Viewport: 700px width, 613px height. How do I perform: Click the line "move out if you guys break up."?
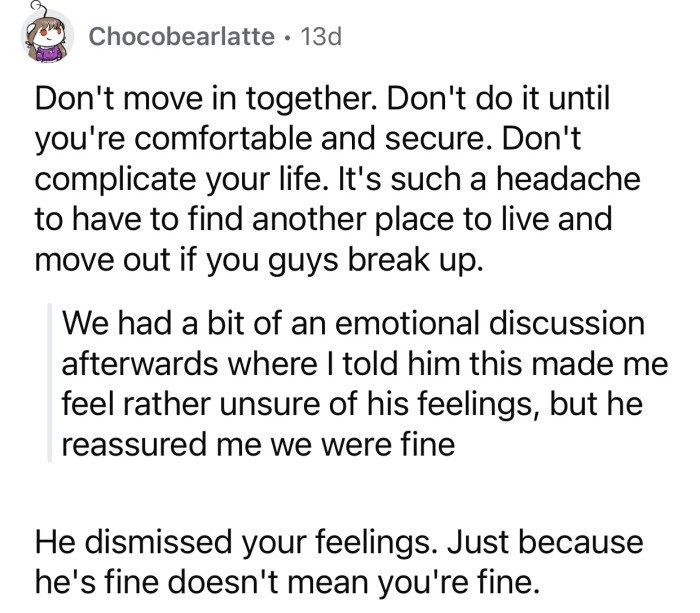tap(259, 260)
